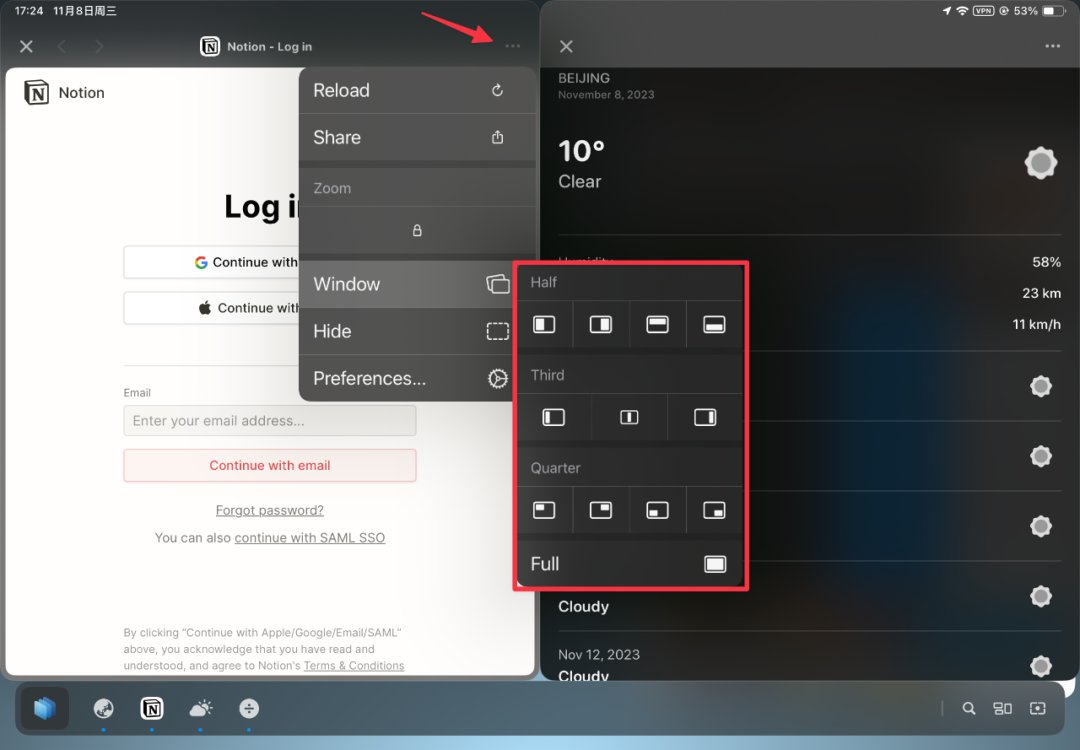This screenshot has width=1080, height=750.
Task: Snap window to bottom-left quarter
Action: pyautogui.click(x=657, y=510)
